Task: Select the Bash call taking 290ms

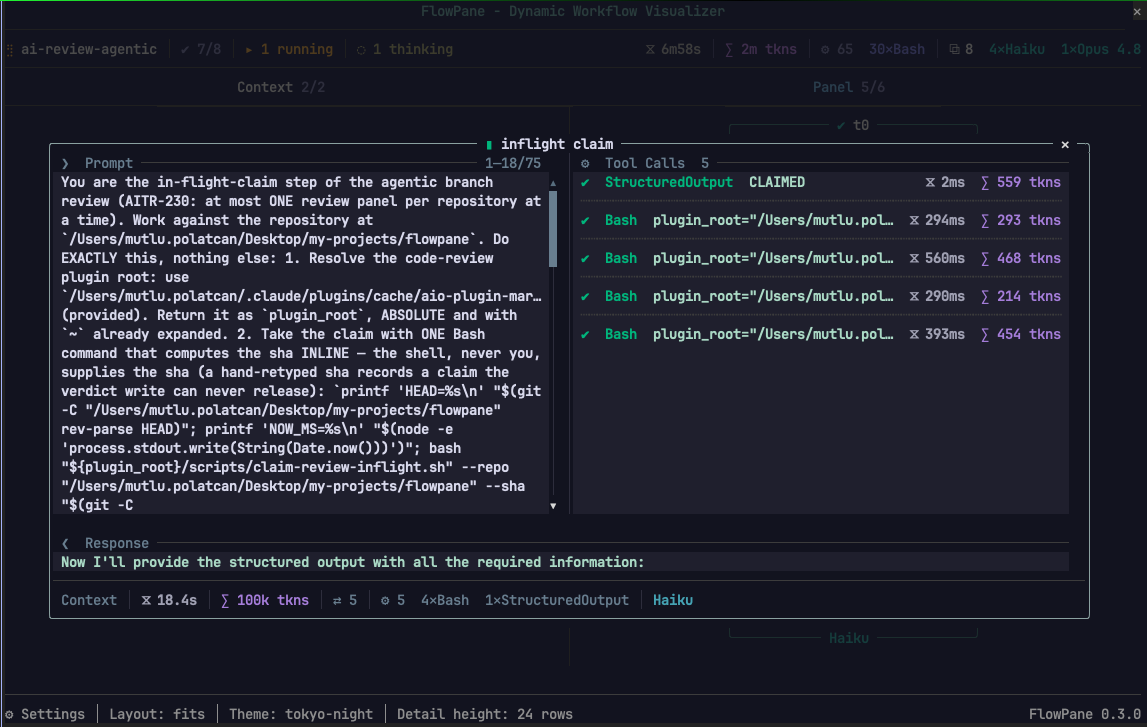Action: point(820,296)
